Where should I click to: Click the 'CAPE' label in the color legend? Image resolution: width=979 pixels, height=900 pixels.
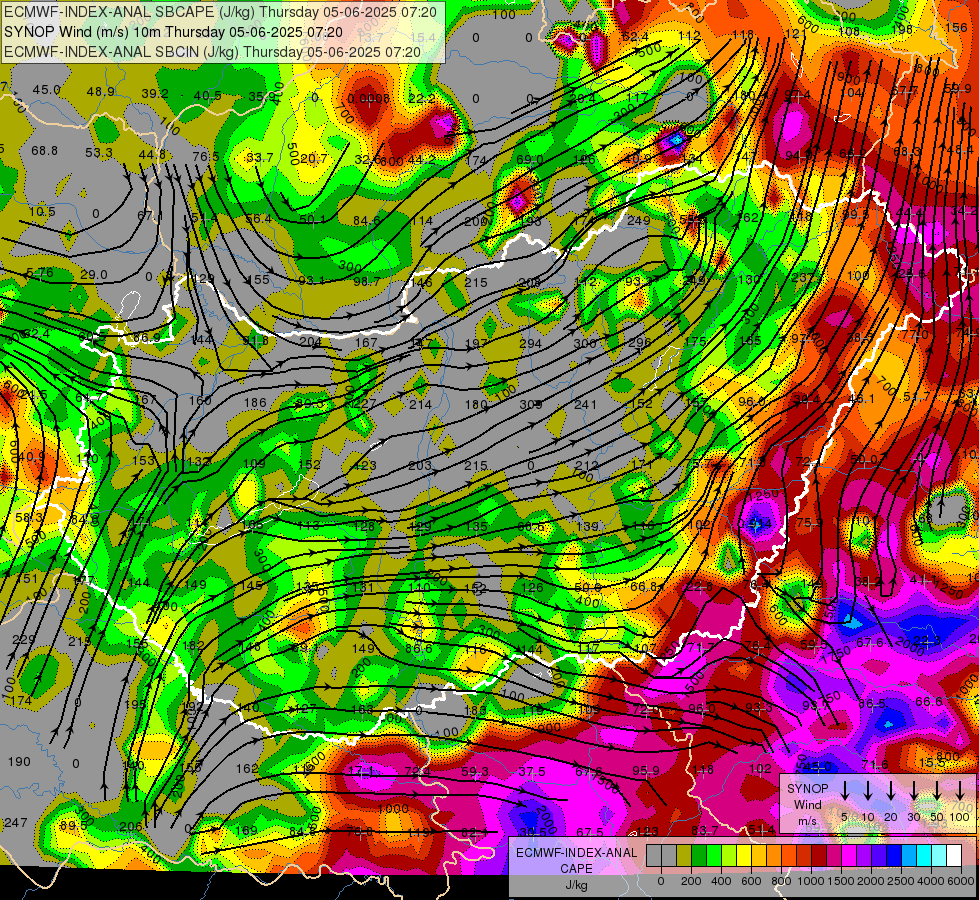[576, 869]
